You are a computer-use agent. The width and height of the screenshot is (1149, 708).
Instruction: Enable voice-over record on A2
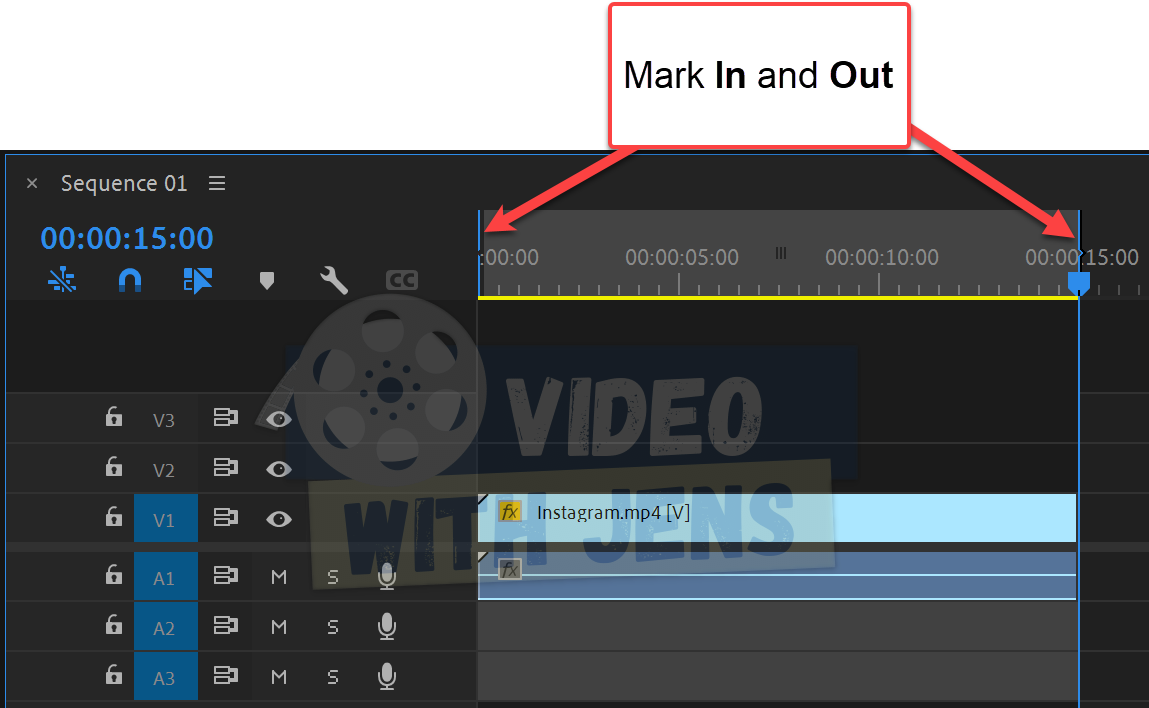click(387, 627)
